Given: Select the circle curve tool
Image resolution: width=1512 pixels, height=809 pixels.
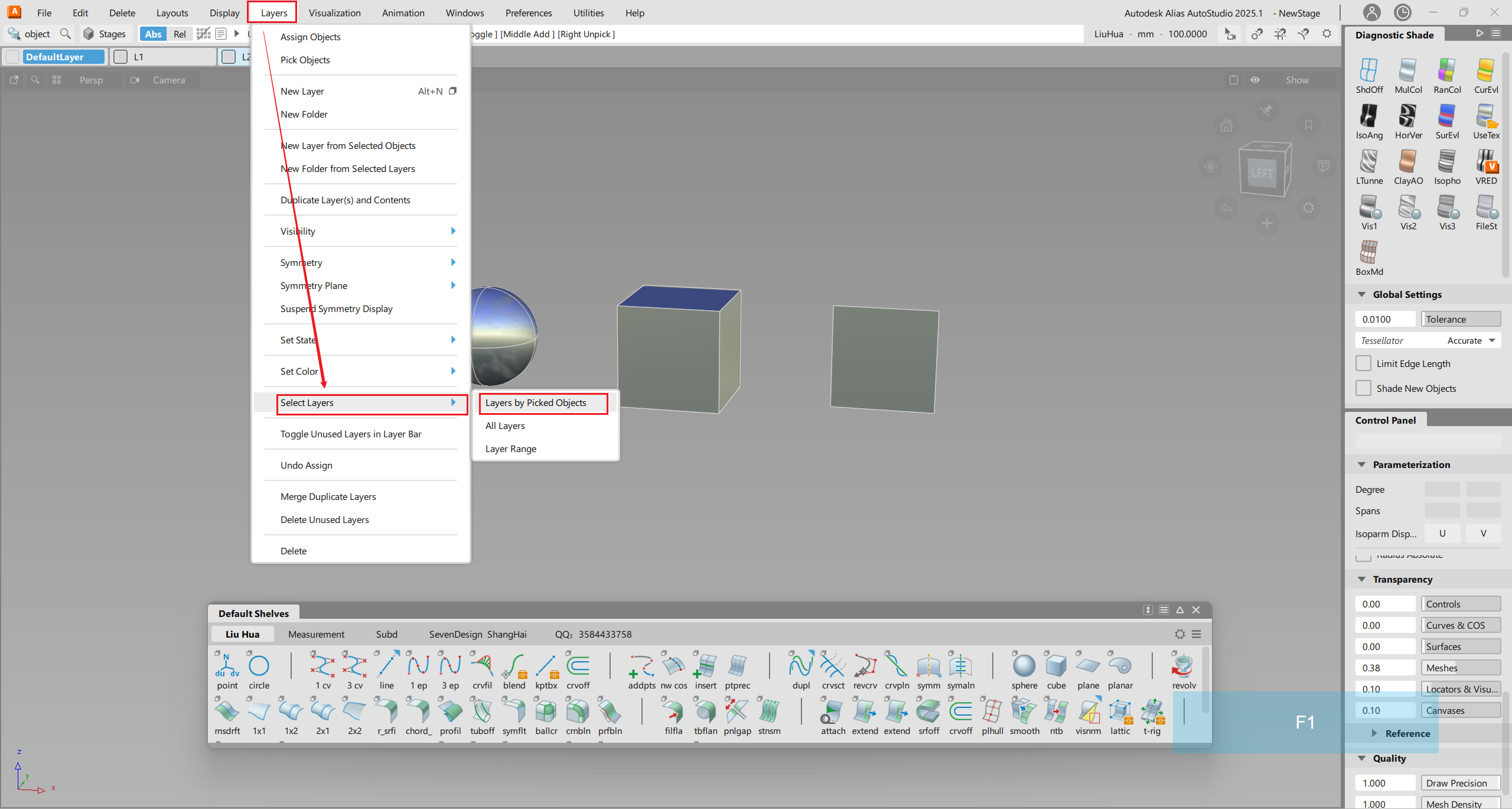Looking at the screenshot, I should click(x=259, y=667).
